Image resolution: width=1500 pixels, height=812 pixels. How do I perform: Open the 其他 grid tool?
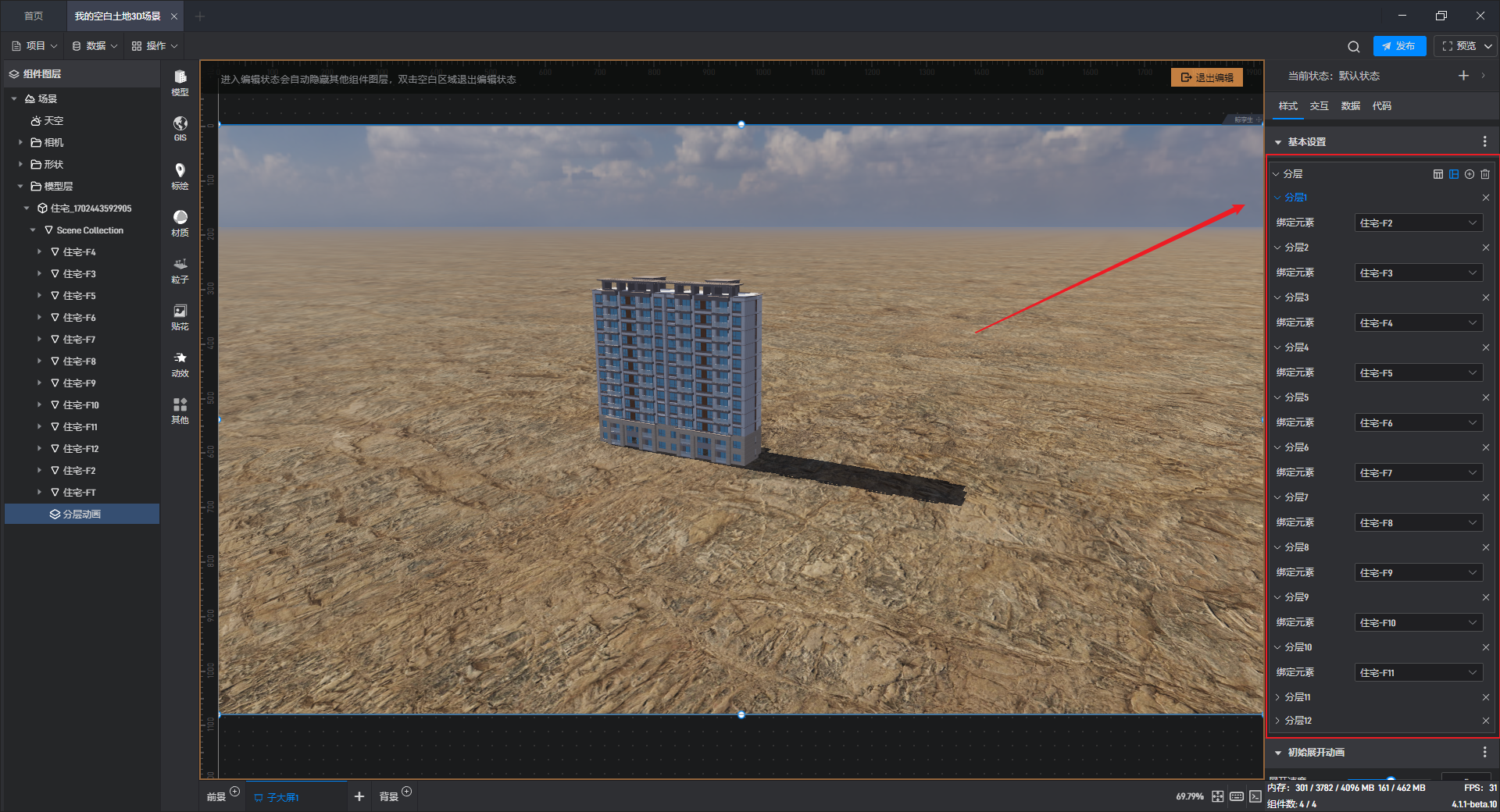pyautogui.click(x=180, y=410)
